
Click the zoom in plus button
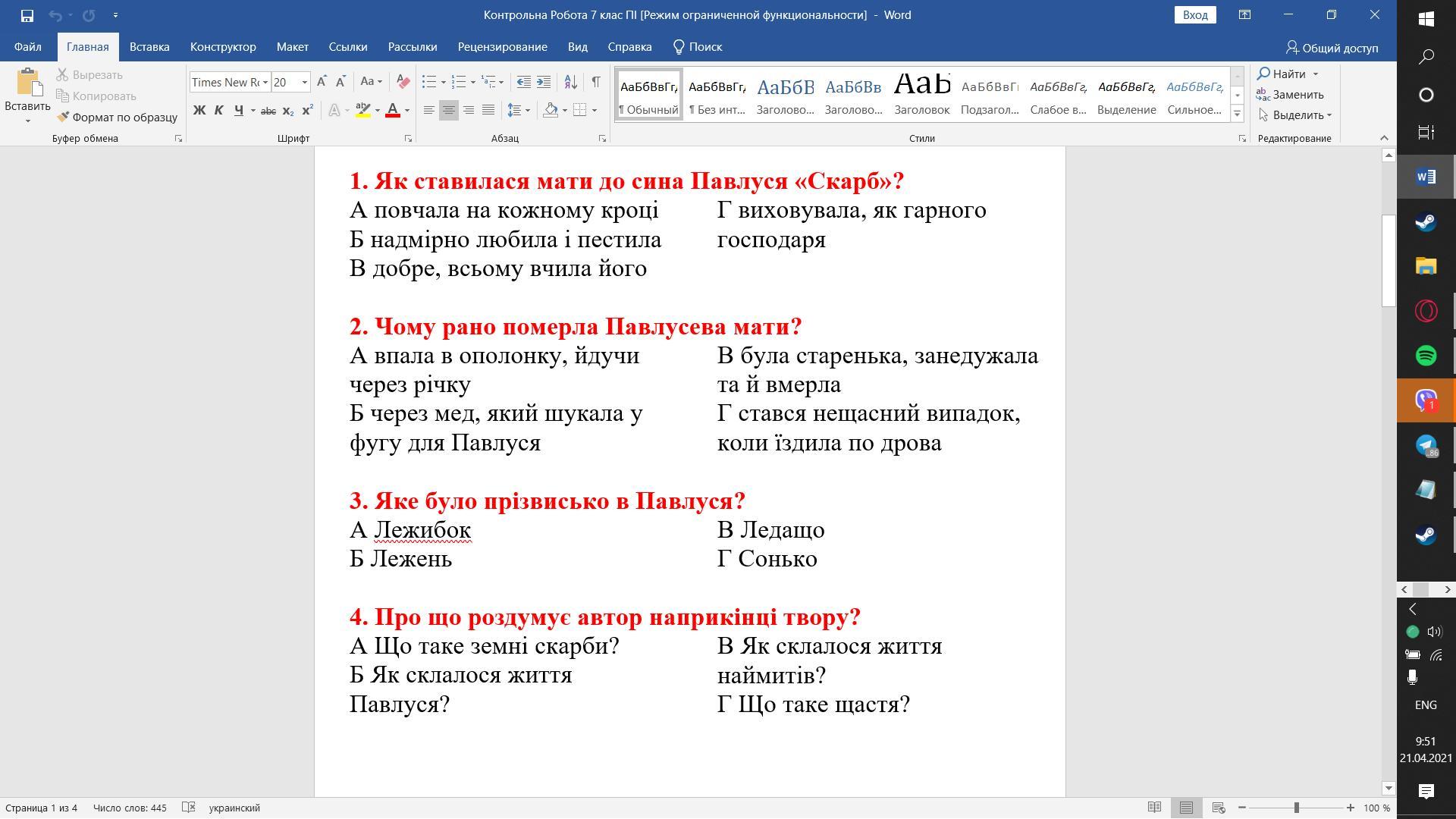[1350, 808]
